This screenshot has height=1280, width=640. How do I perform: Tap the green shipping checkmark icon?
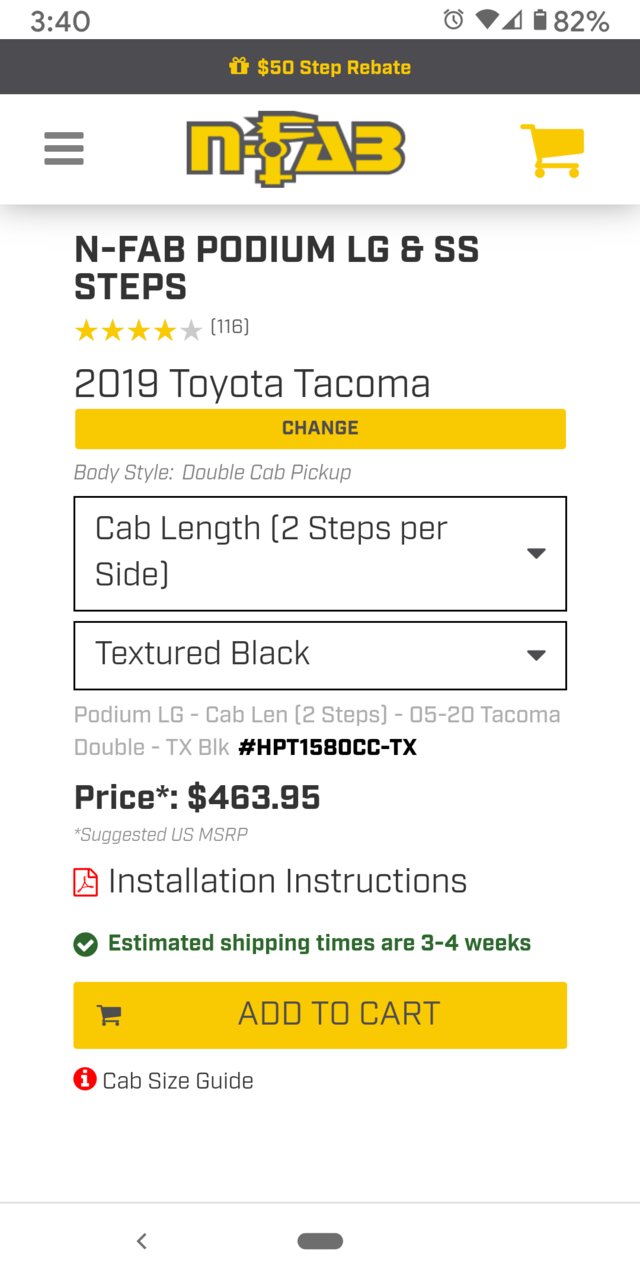tap(86, 944)
